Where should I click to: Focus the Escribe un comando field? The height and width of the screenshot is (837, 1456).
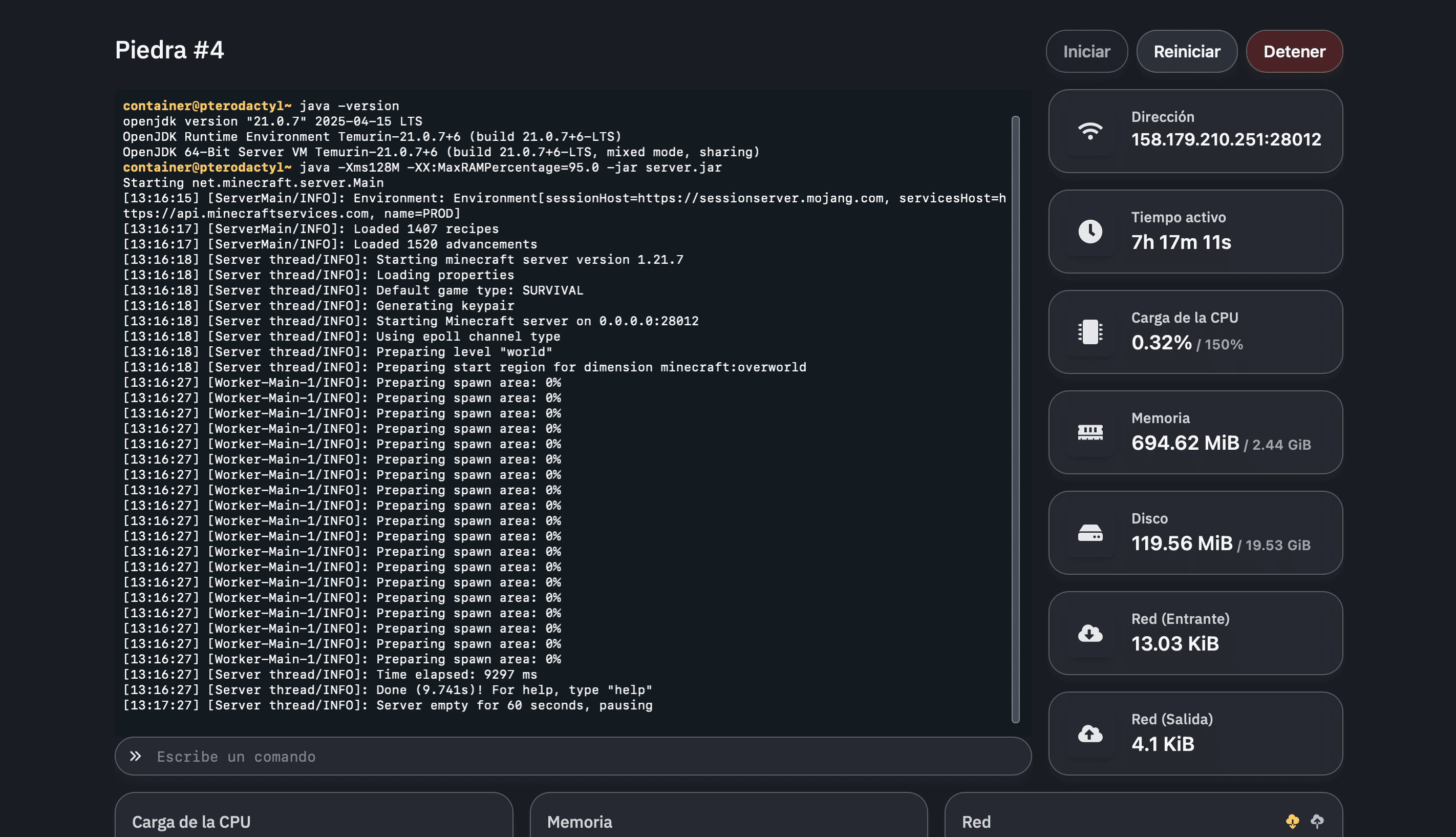[574, 756]
